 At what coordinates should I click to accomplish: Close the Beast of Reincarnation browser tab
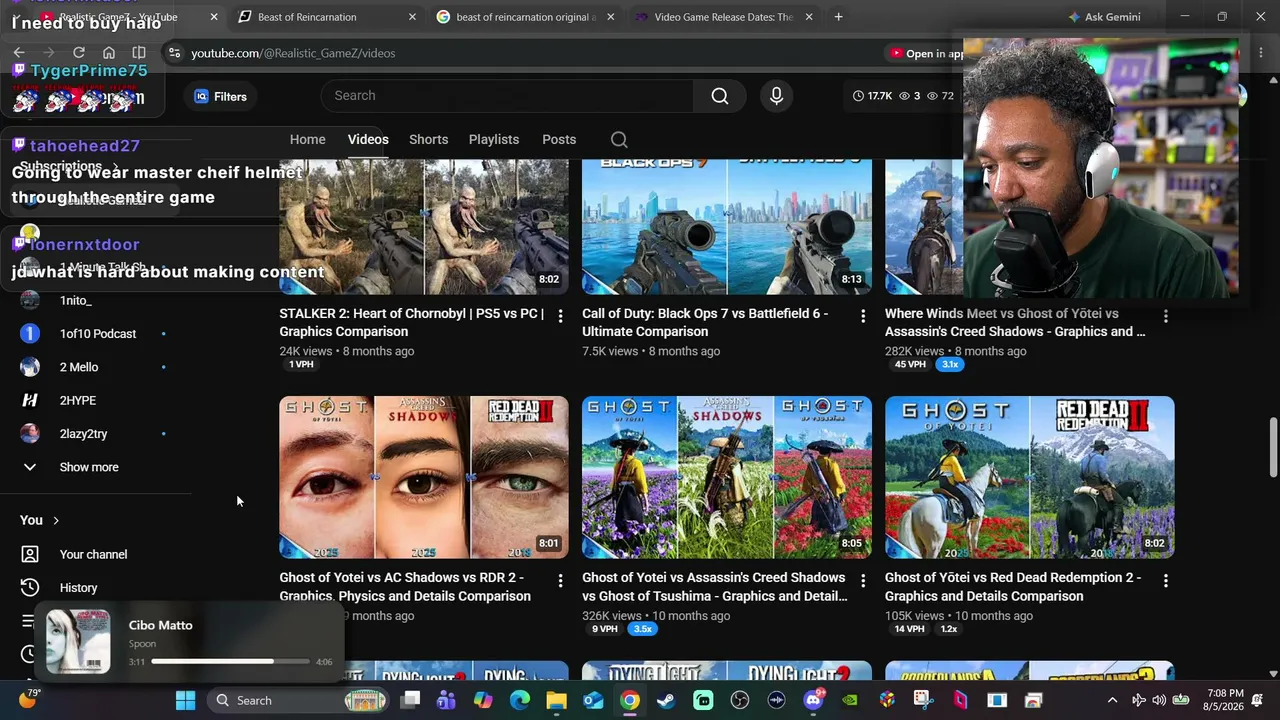click(412, 17)
